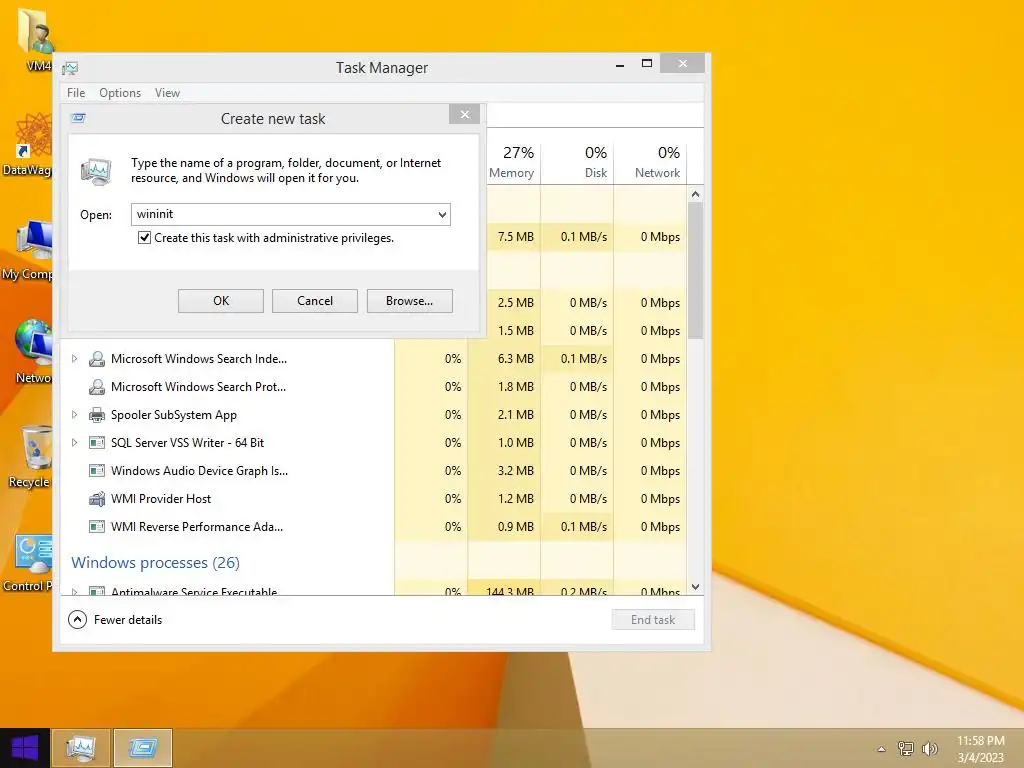Open the File menu

click(x=76, y=93)
